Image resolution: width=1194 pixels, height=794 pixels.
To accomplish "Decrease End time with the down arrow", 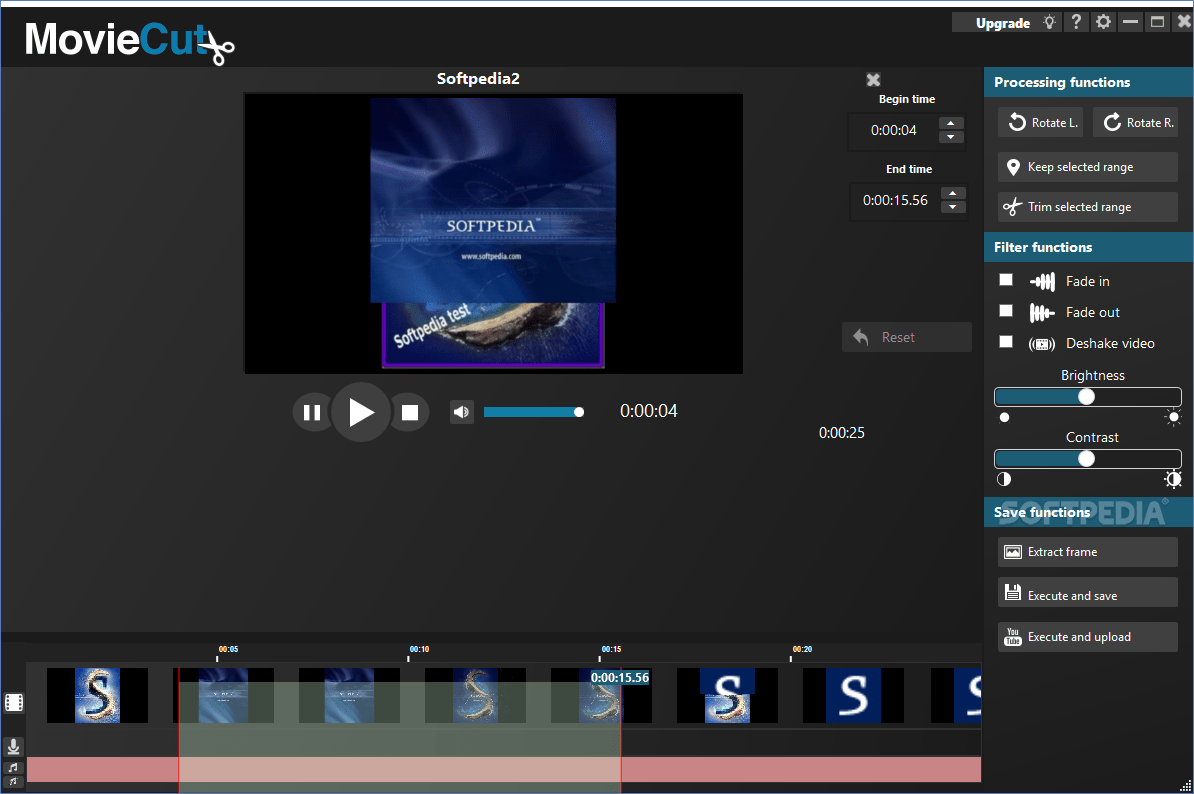I will (x=953, y=206).
